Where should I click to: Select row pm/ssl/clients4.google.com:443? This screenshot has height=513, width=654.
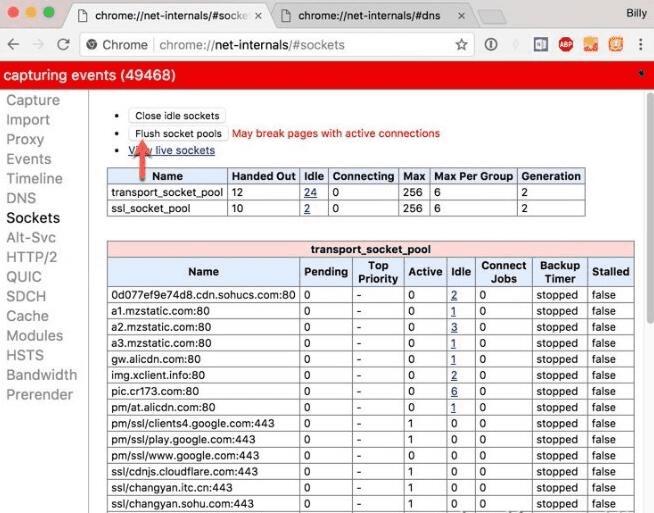[x=371, y=423]
